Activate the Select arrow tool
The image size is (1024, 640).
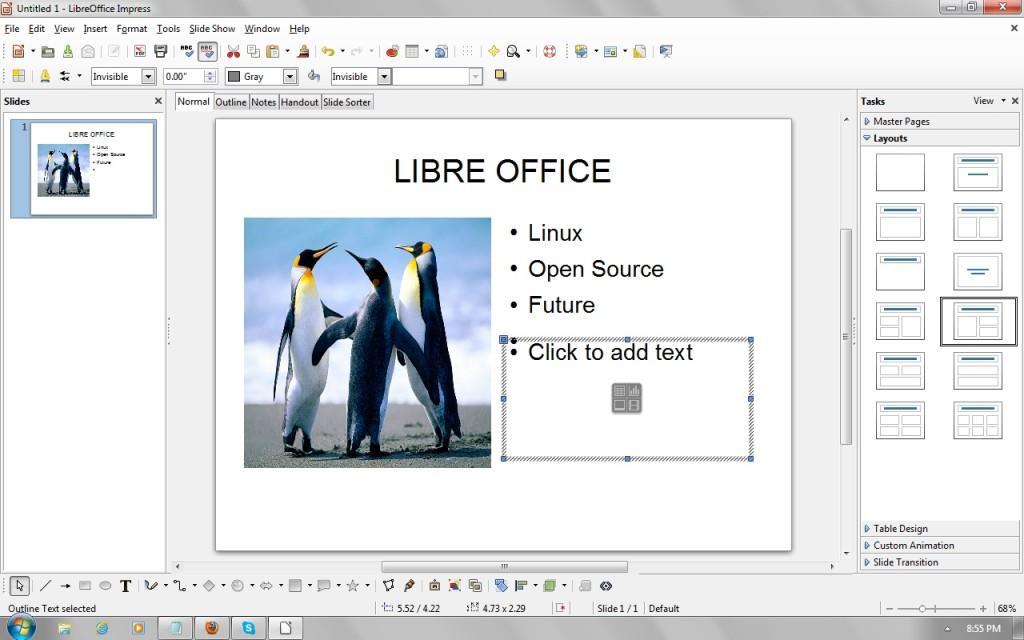[x=20, y=586]
